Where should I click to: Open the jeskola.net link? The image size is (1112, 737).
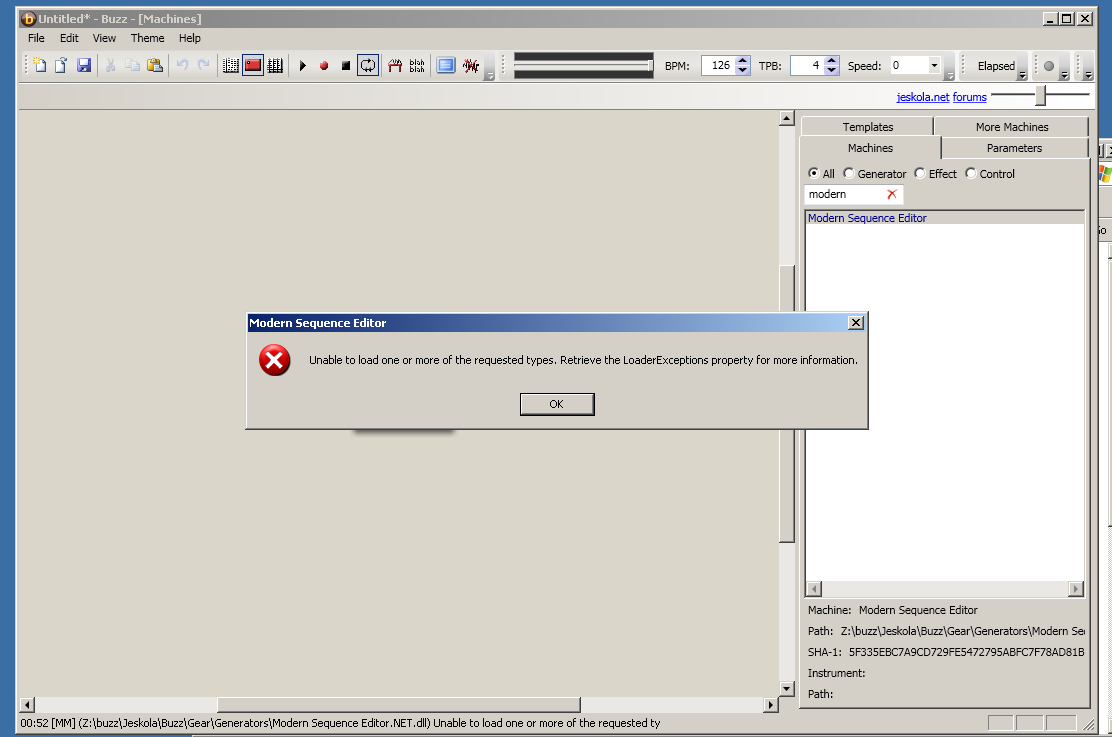pos(923,97)
